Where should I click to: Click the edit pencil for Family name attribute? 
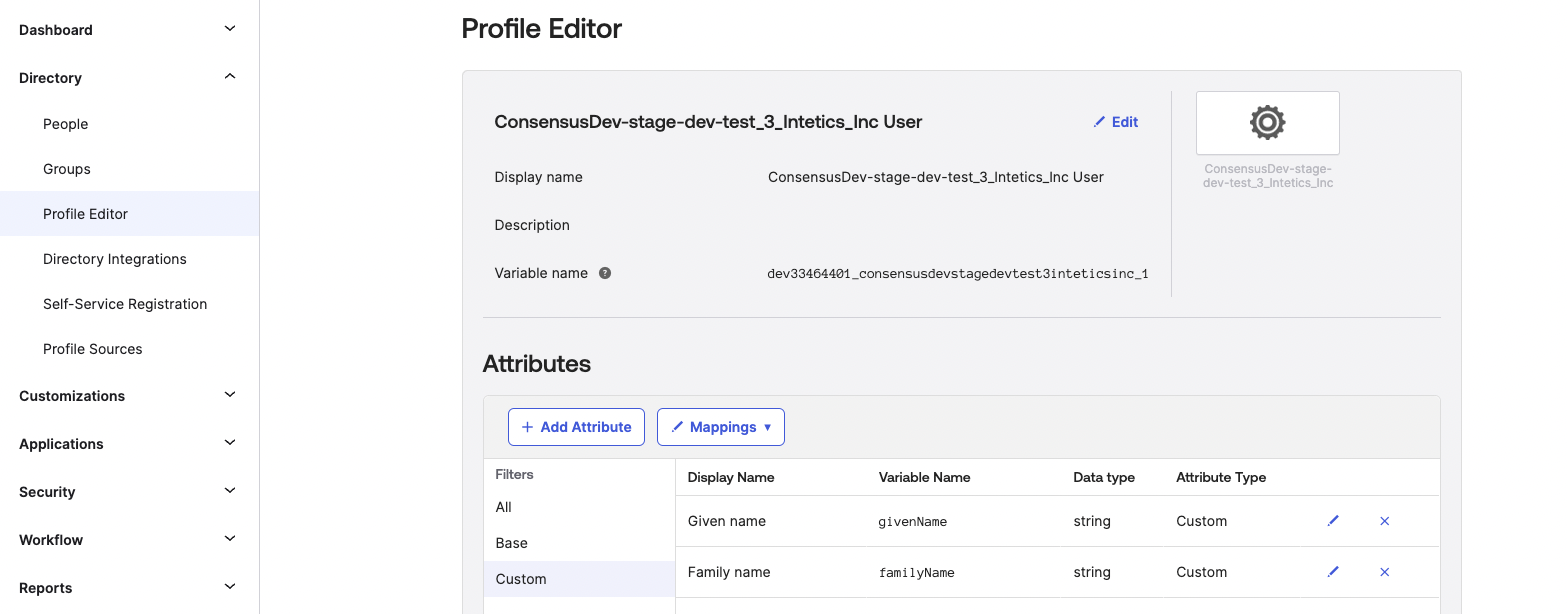click(x=1333, y=571)
